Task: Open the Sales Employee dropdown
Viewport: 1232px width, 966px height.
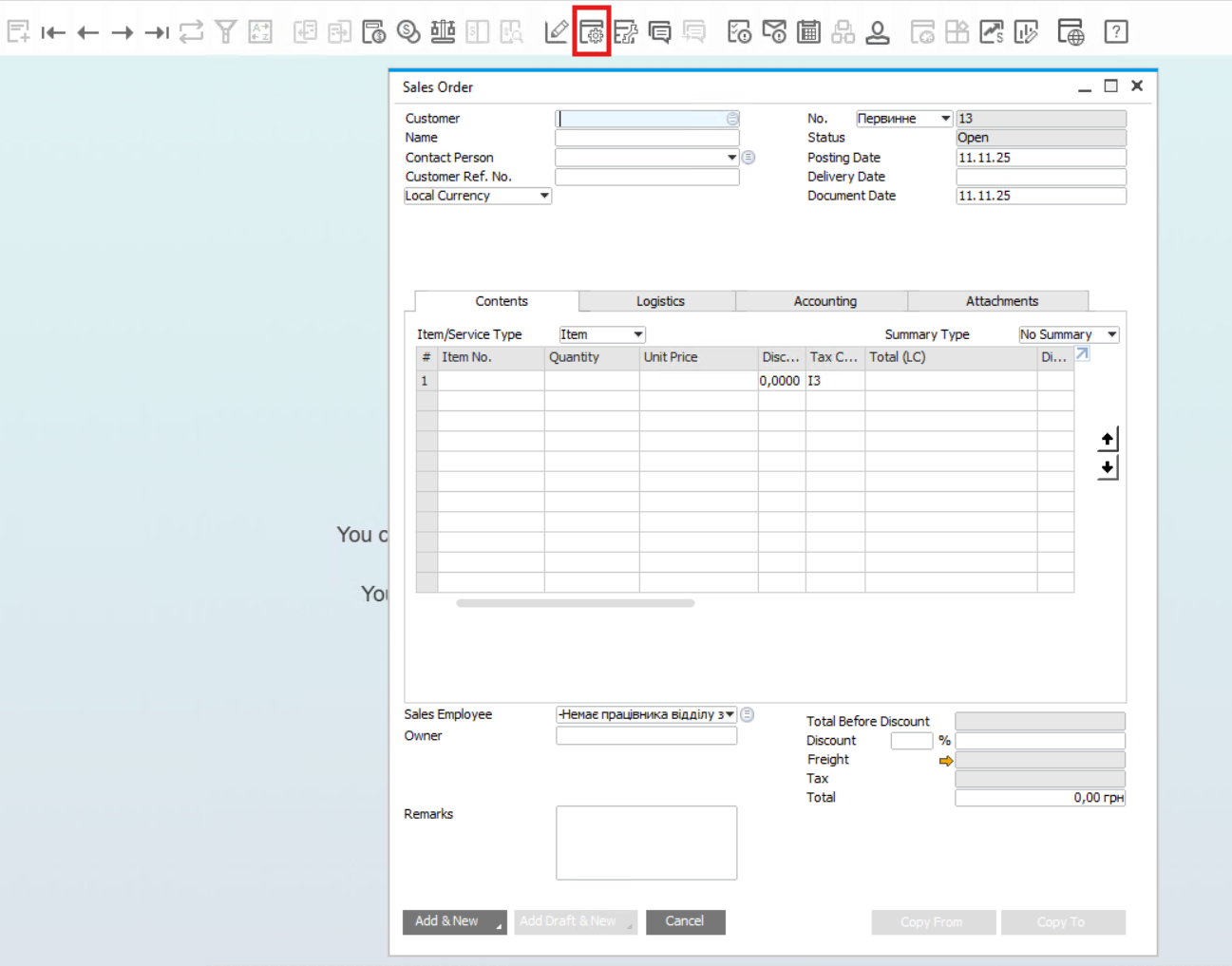Action: coord(730,714)
